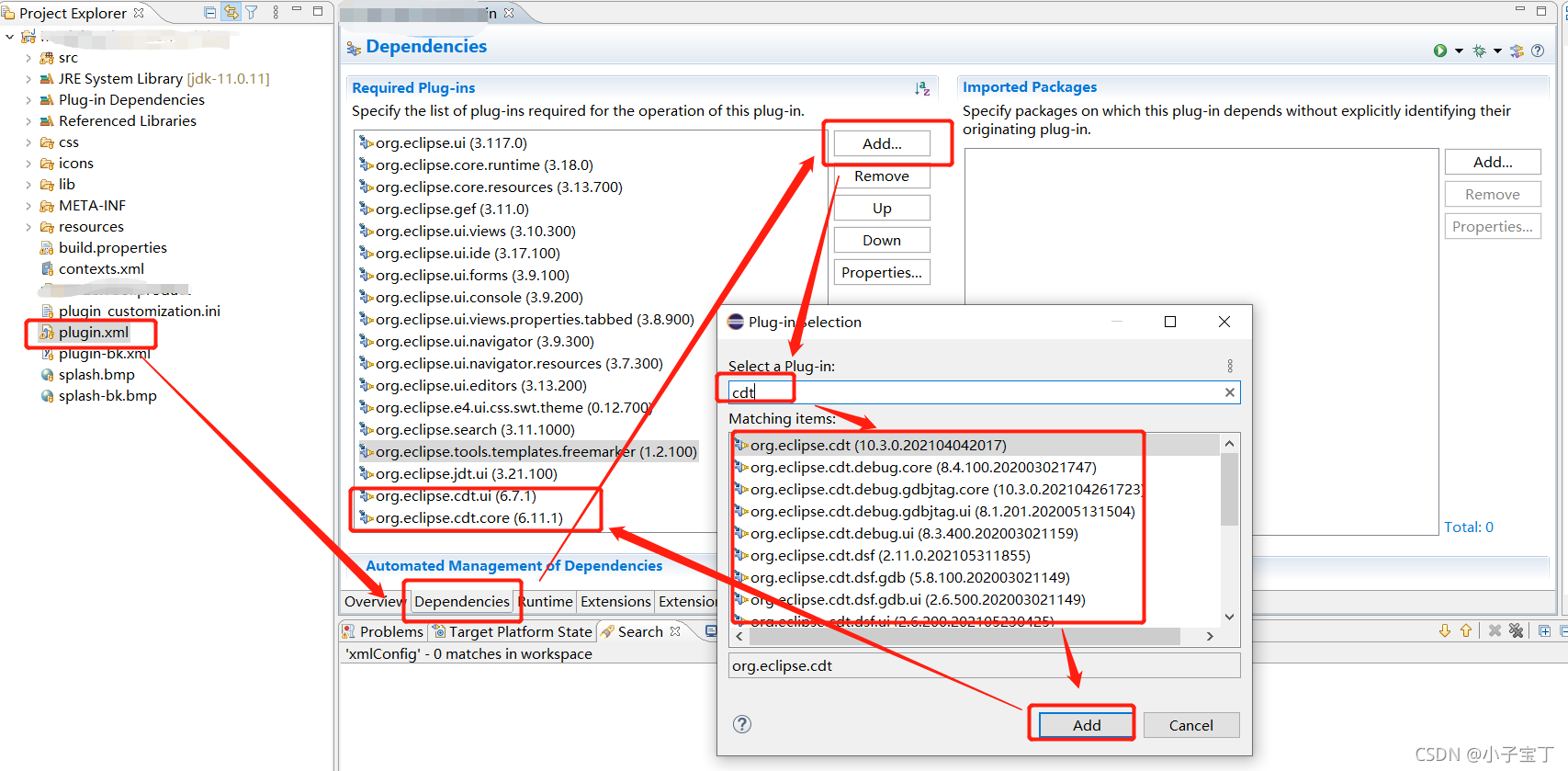Launch Eclipse application in debug mode

(1479, 51)
